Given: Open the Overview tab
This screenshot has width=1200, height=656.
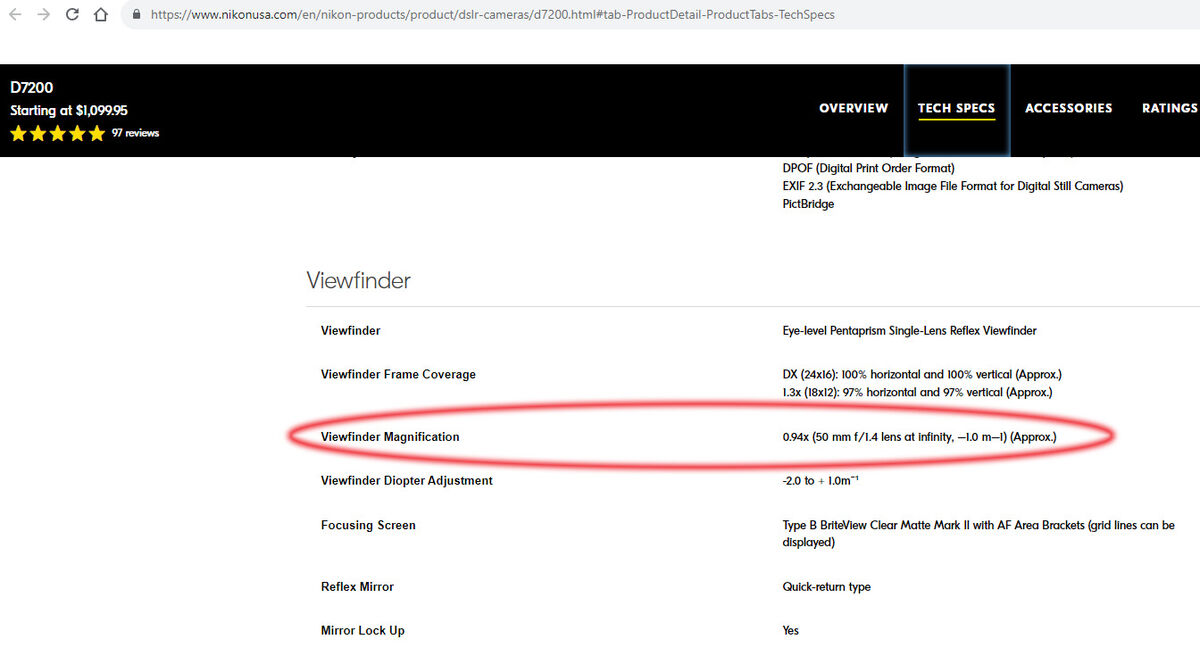Looking at the screenshot, I should point(853,108).
